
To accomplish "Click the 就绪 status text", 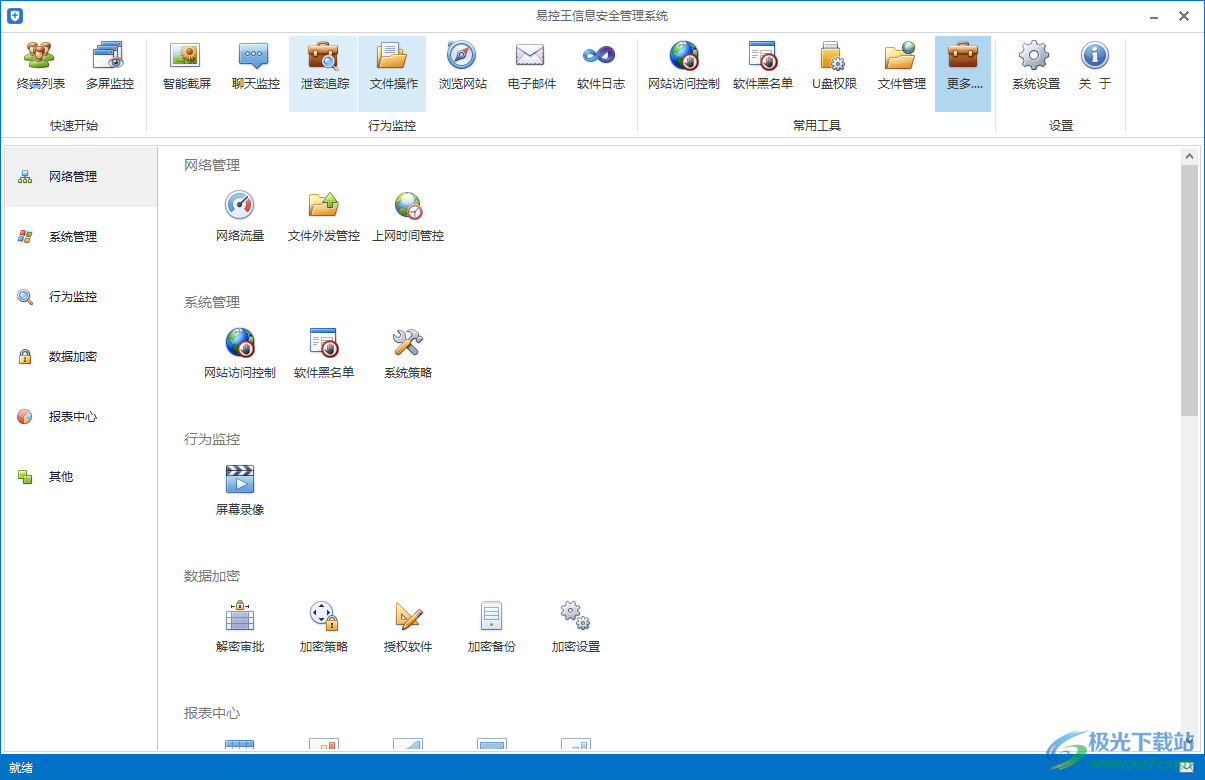I will point(21,768).
